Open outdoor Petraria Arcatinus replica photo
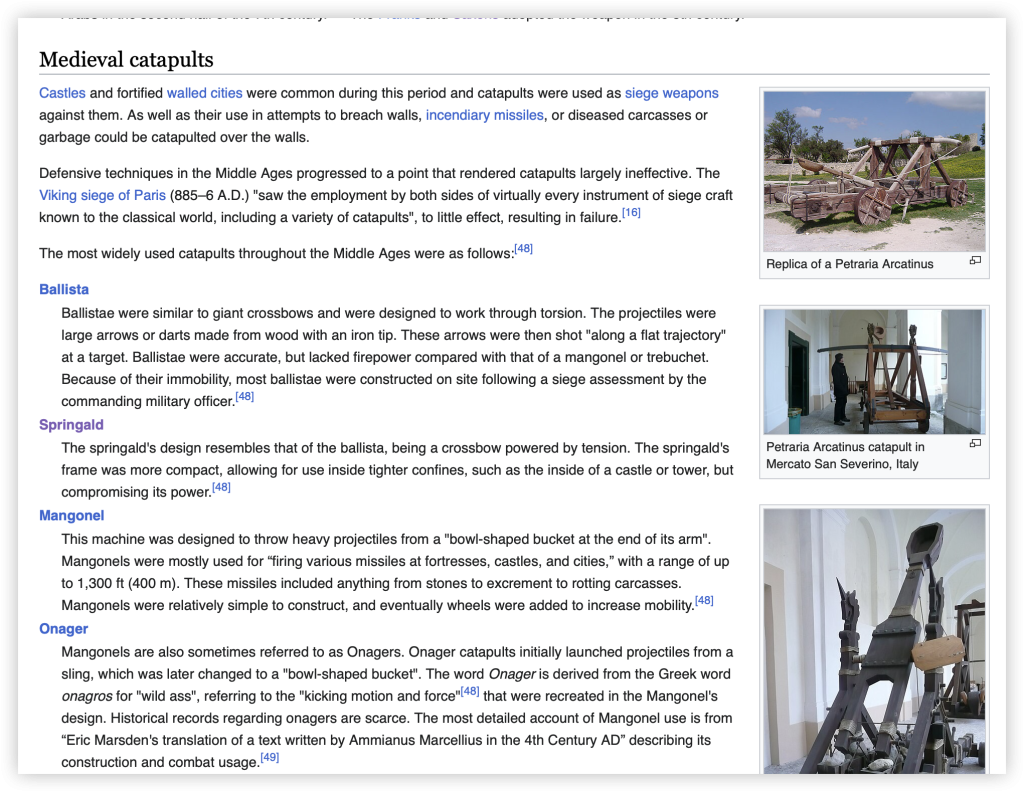1024x792 pixels. coord(874,171)
